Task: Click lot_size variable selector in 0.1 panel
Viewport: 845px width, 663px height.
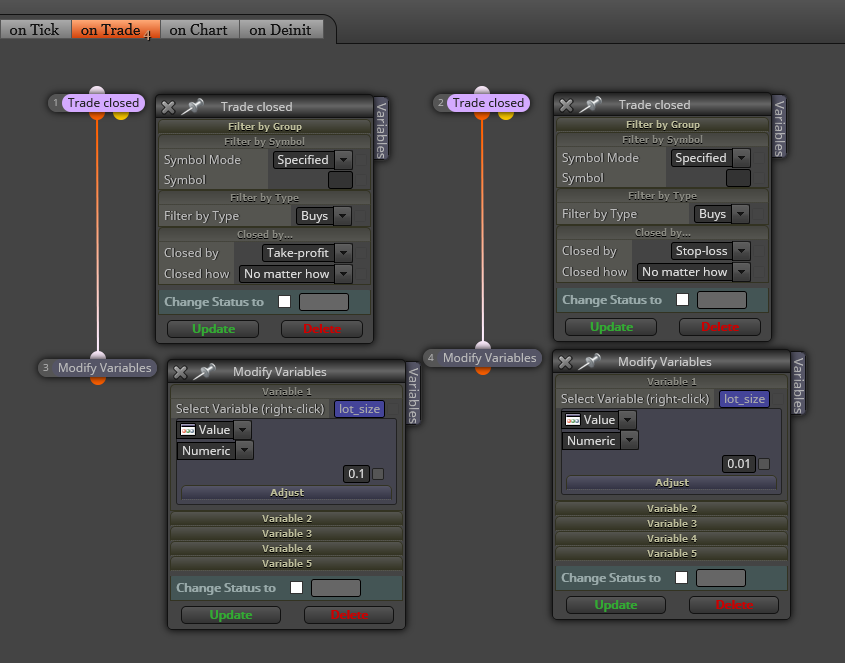Action: [359, 409]
